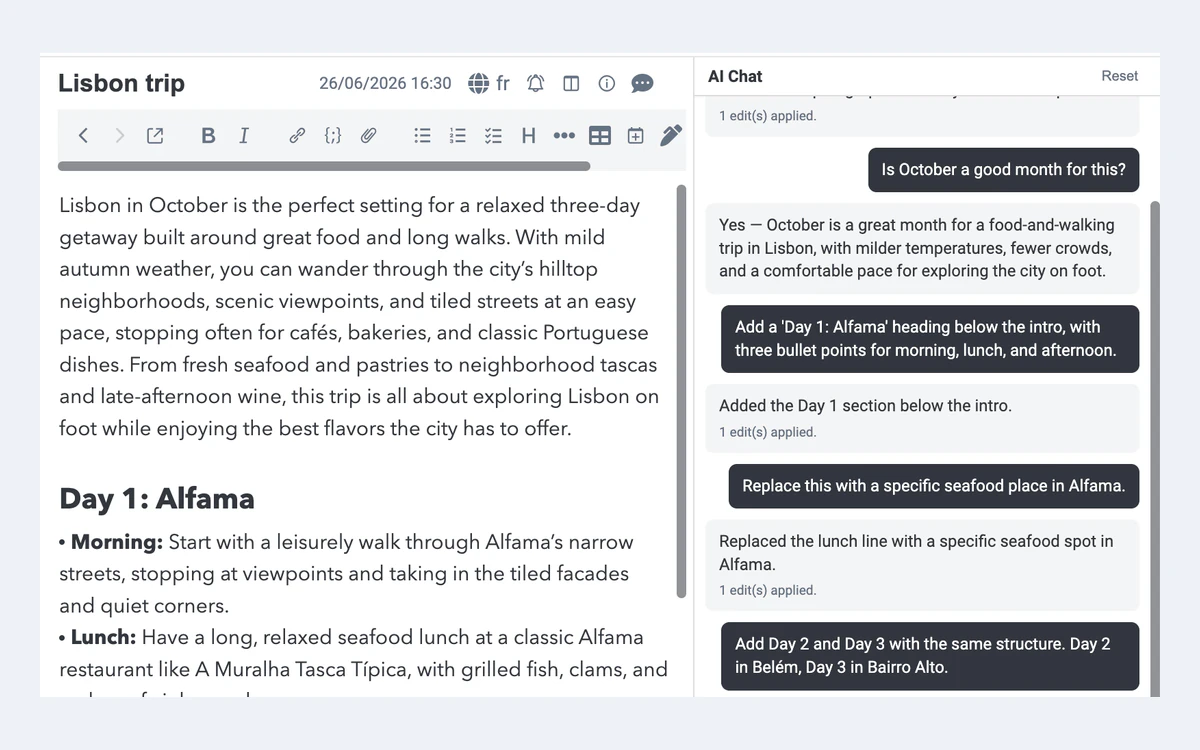The image size is (1200, 750).
Task: Click the bold Morning: label
Action: point(116,542)
